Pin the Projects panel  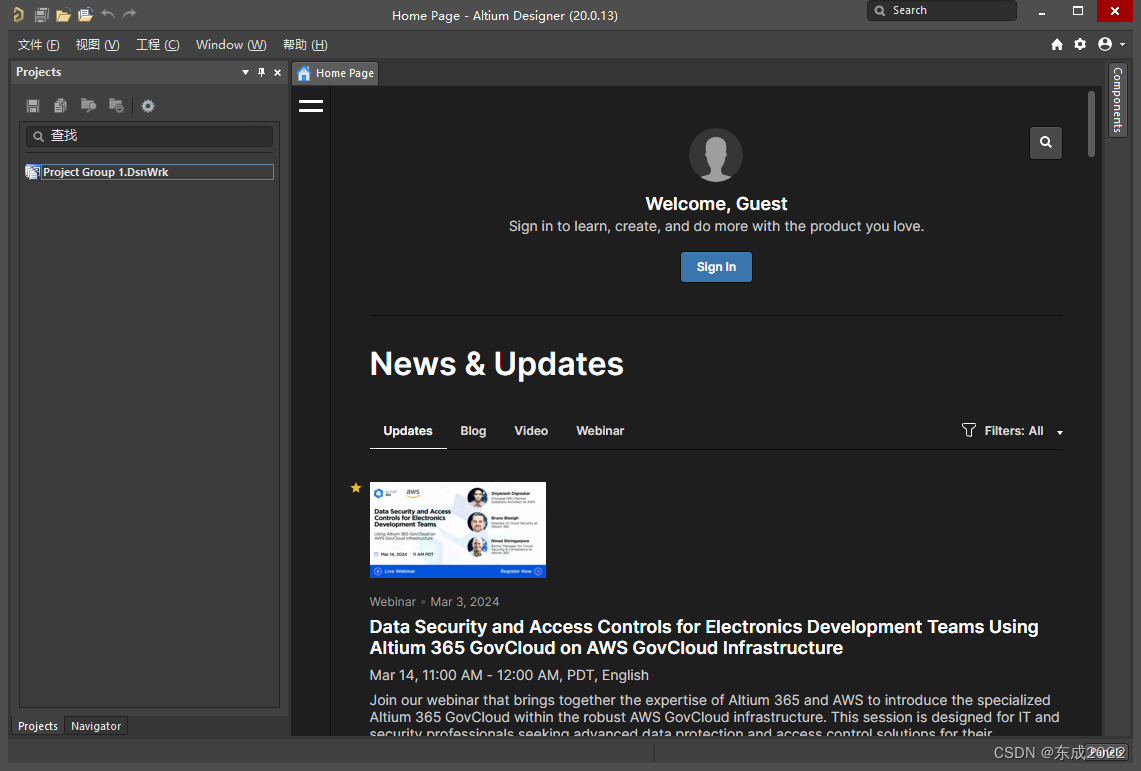pos(261,73)
